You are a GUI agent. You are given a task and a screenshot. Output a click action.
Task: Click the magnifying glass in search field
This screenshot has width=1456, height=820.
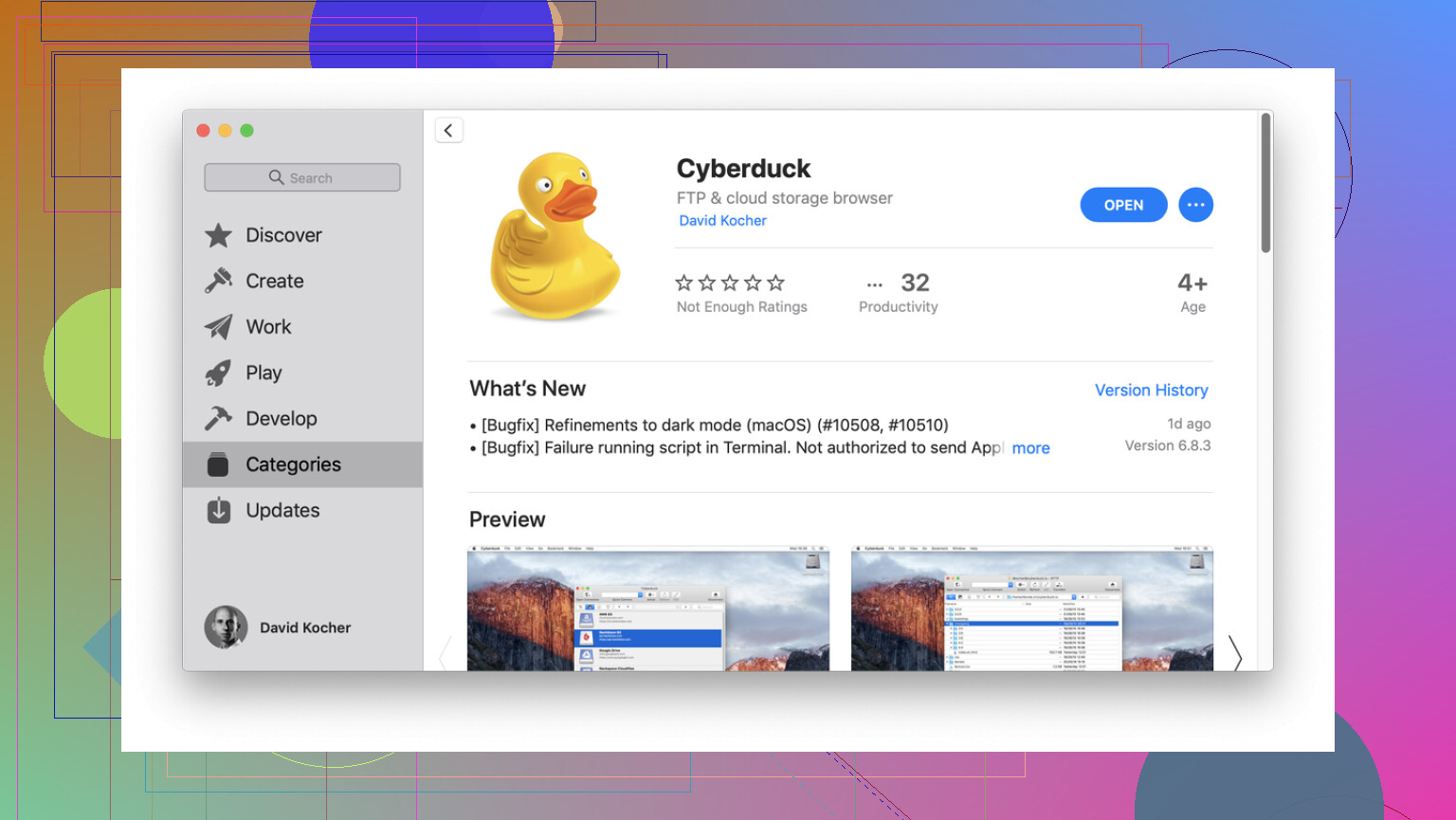[277, 177]
